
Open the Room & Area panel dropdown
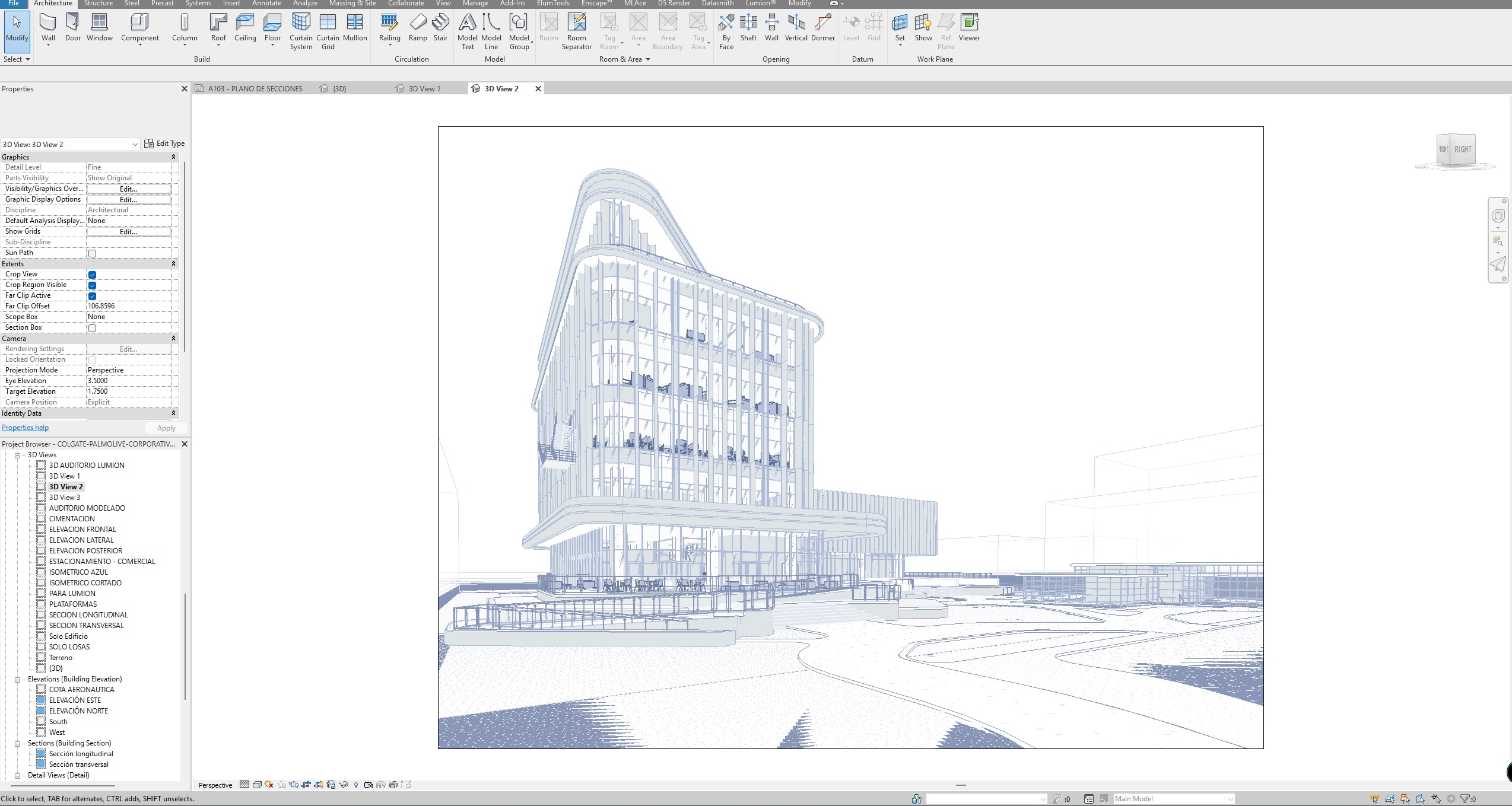pyautogui.click(x=624, y=59)
